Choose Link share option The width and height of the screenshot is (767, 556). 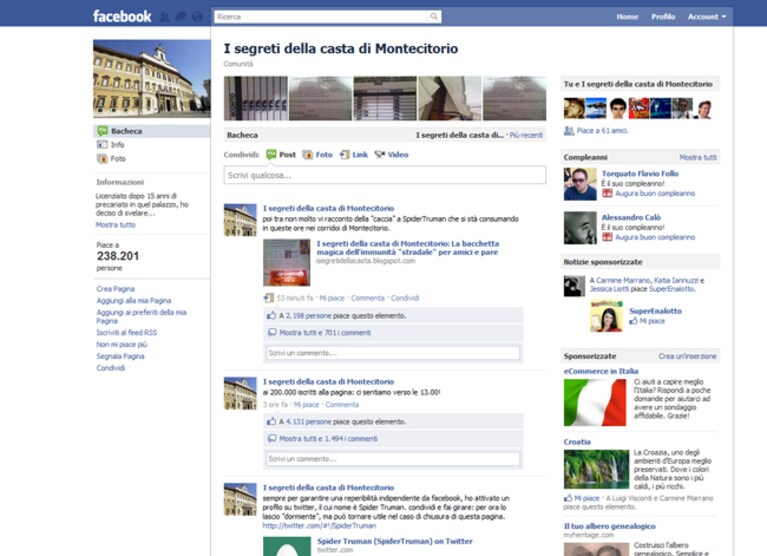point(354,155)
